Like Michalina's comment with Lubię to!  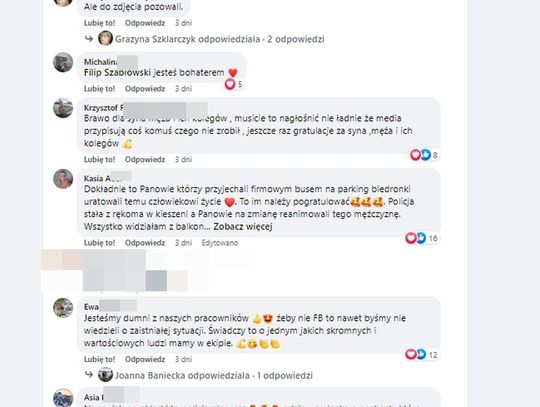click(x=100, y=88)
